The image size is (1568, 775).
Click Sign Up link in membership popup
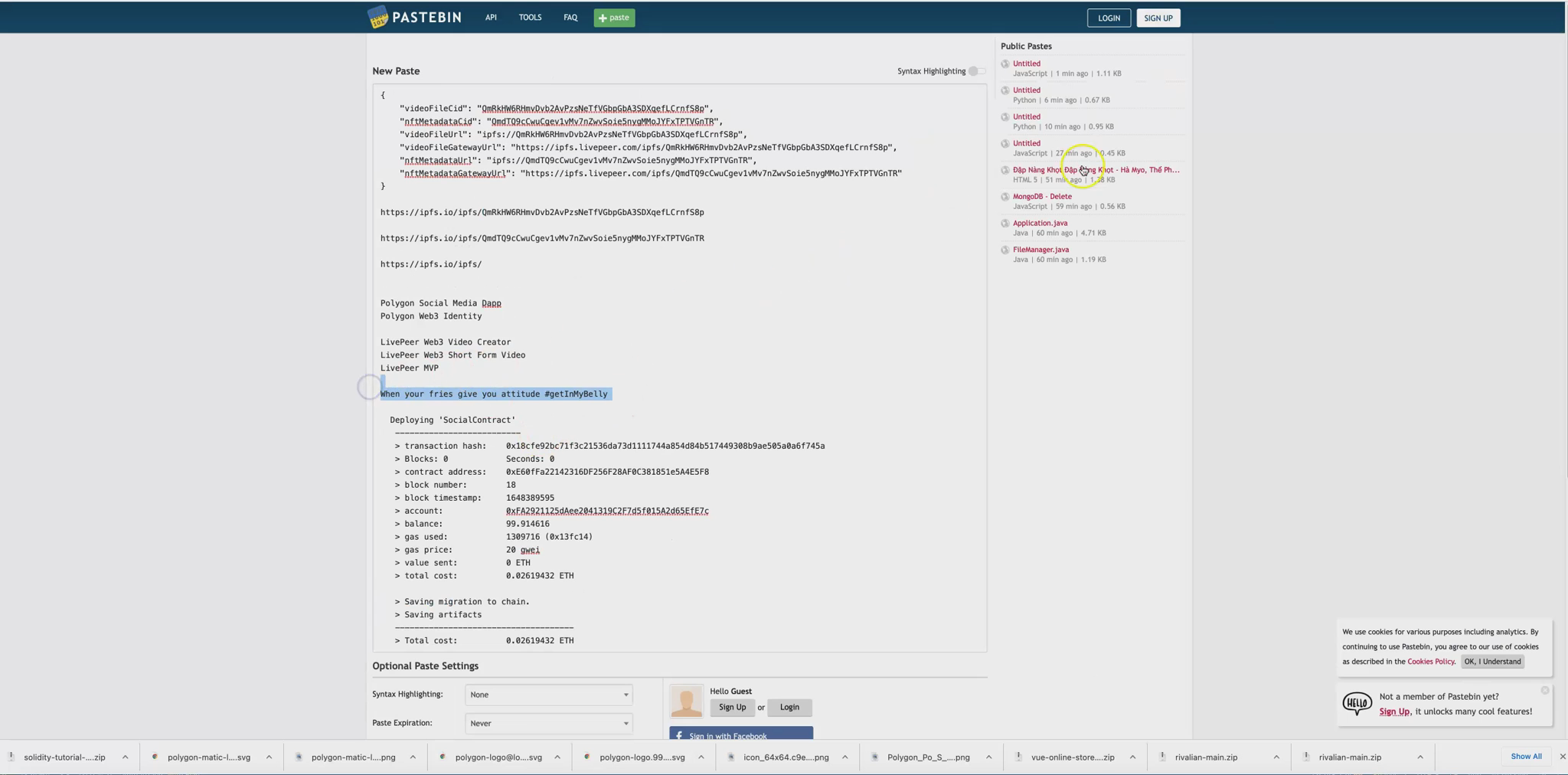click(1394, 711)
